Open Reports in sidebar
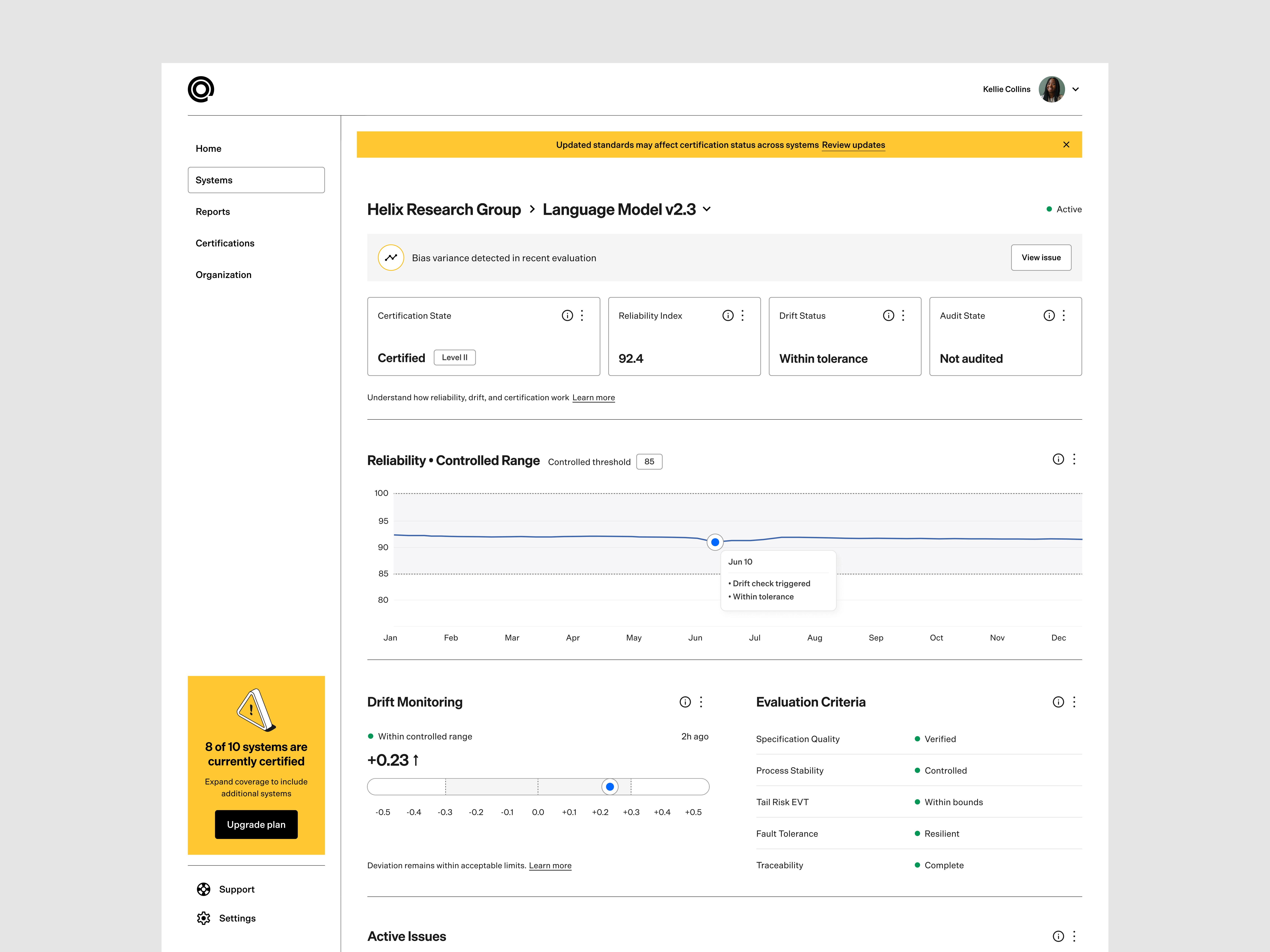1270x952 pixels. 256,212
